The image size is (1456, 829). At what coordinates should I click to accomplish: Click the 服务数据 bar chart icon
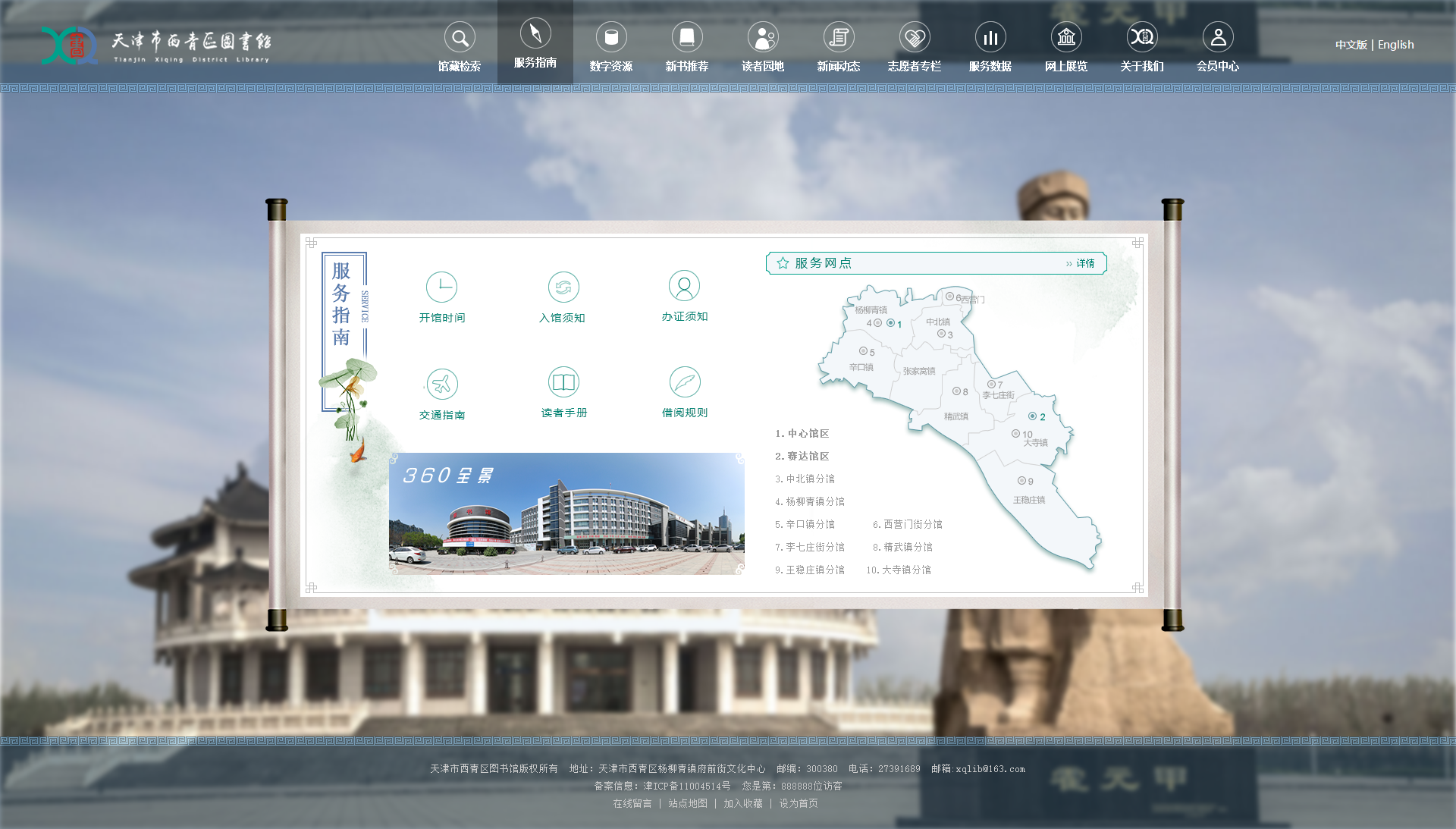pyautogui.click(x=990, y=37)
